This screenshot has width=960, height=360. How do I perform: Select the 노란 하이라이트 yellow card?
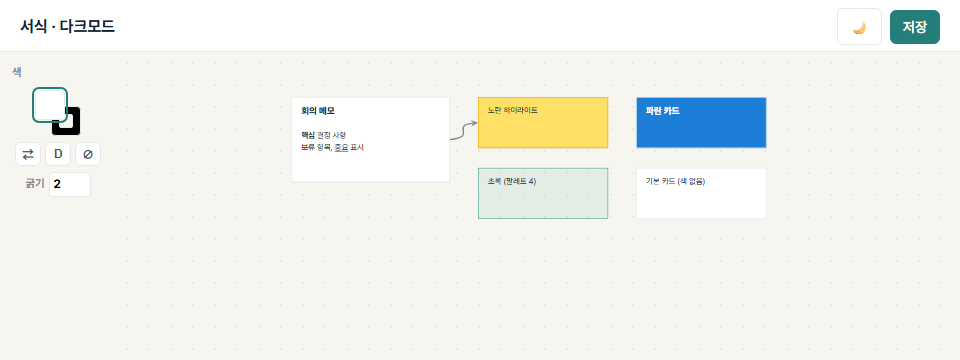pos(543,122)
